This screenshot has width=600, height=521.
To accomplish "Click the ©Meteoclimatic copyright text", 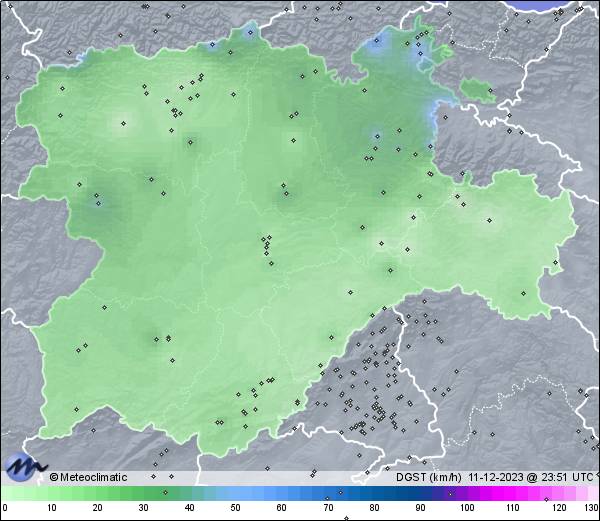I will click(88, 477).
